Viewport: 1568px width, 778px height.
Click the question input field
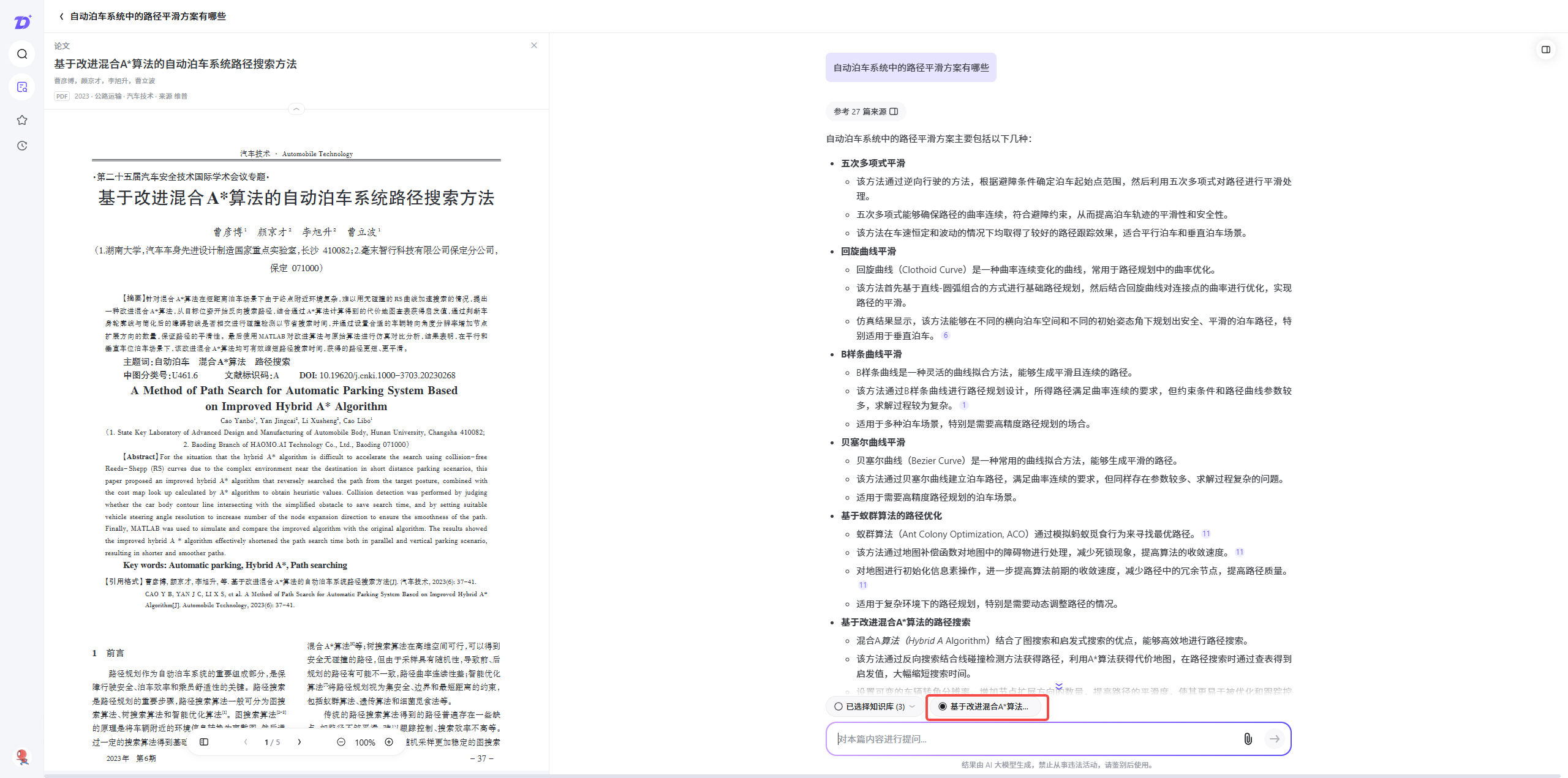(1035, 739)
